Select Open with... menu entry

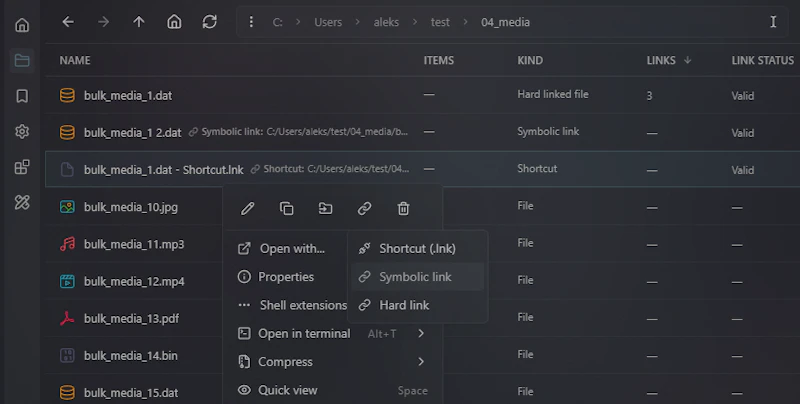pyautogui.click(x=291, y=248)
